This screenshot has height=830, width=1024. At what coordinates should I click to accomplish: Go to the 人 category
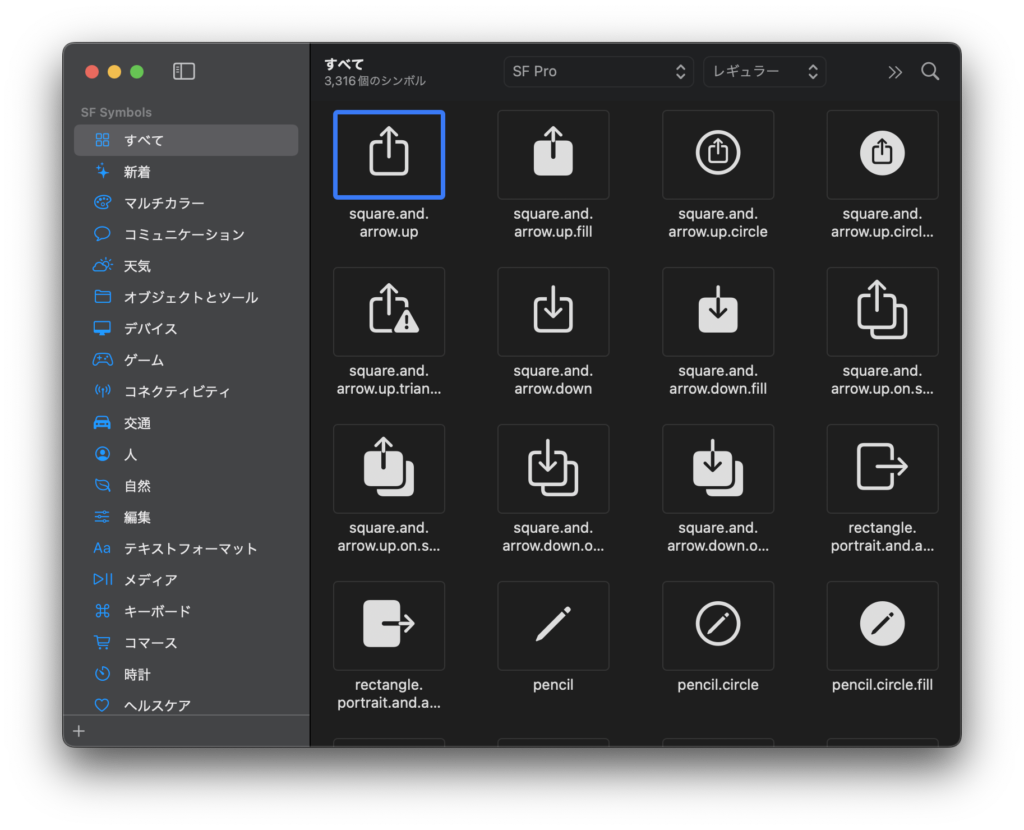(x=186, y=455)
